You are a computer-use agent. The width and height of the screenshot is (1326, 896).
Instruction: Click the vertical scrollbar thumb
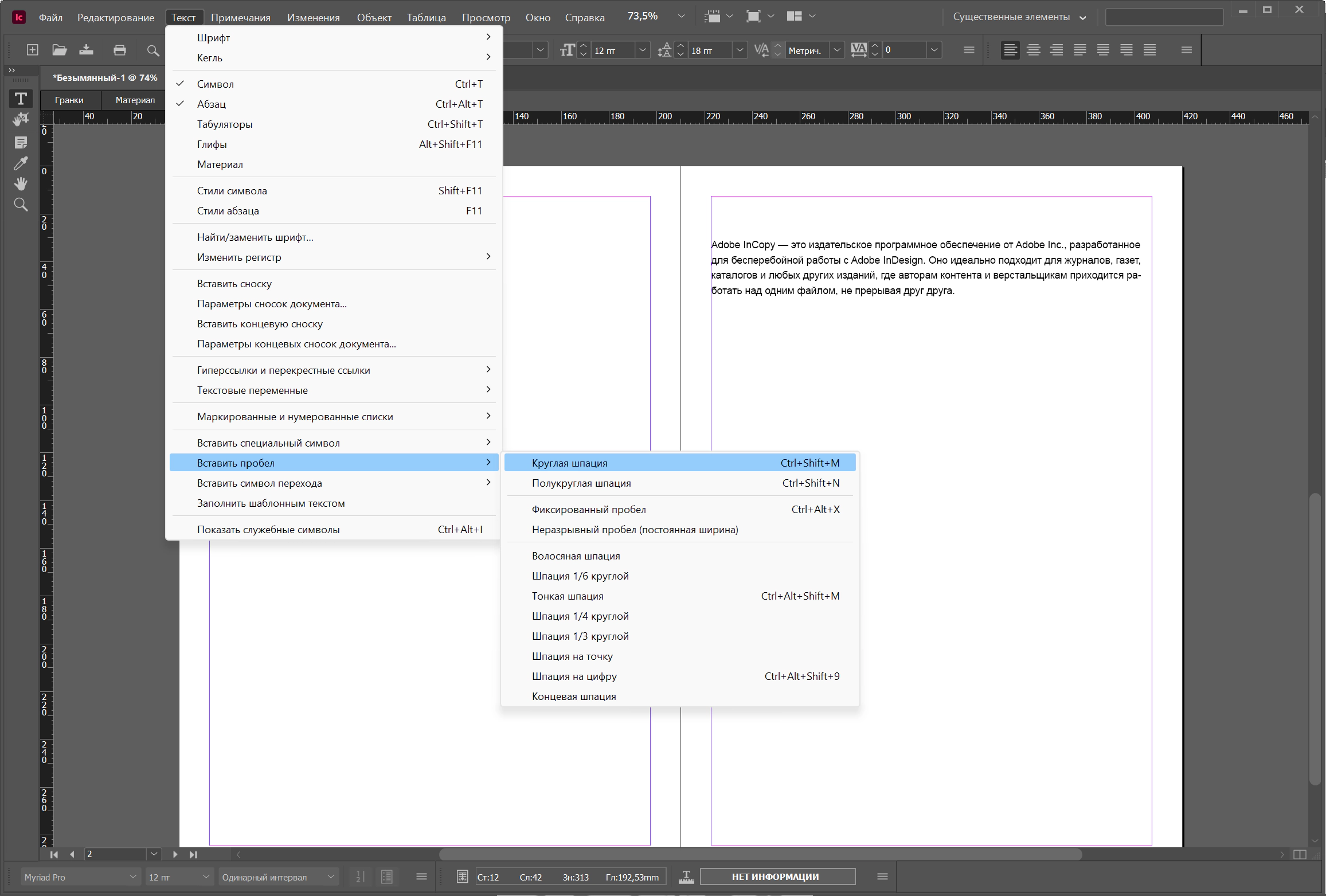[1316, 638]
